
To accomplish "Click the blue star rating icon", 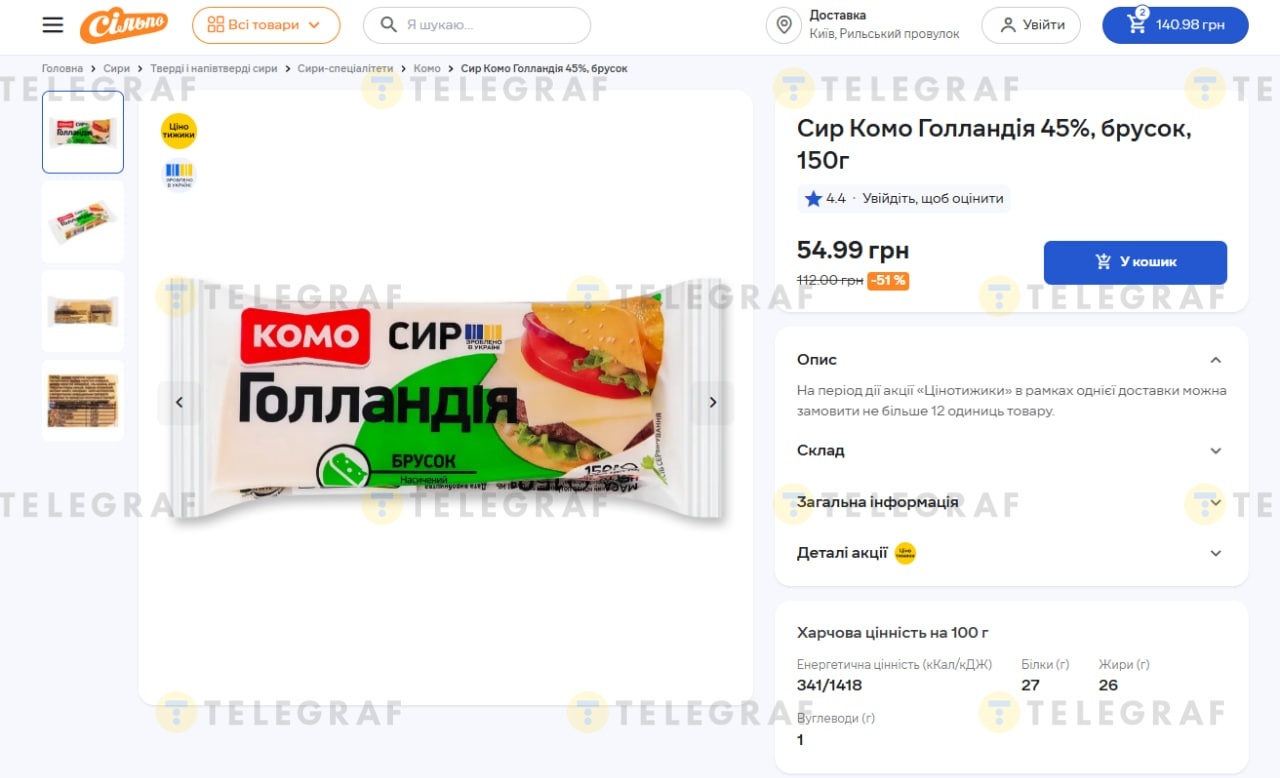I will click(813, 198).
